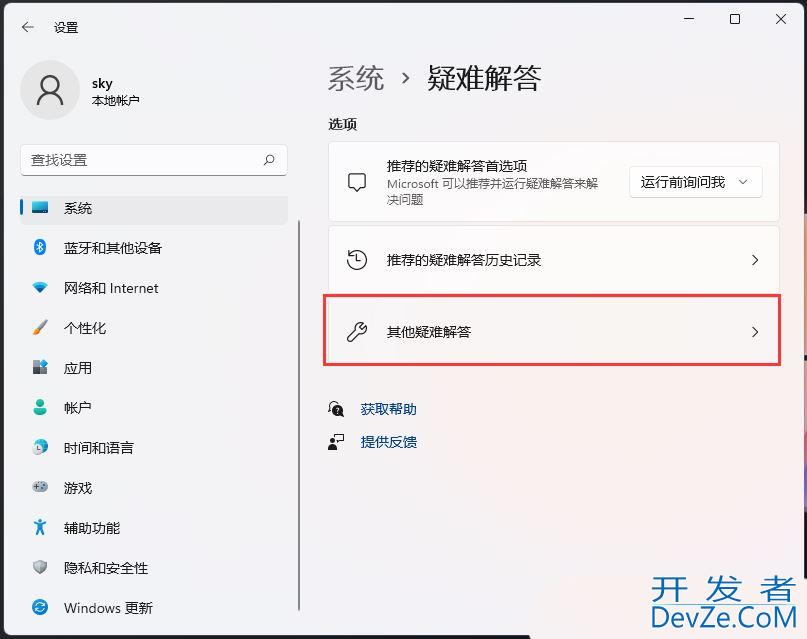Viewport: 807px width, 639px height.
Task: Click the privacy shield icon
Action: pos(40,567)
